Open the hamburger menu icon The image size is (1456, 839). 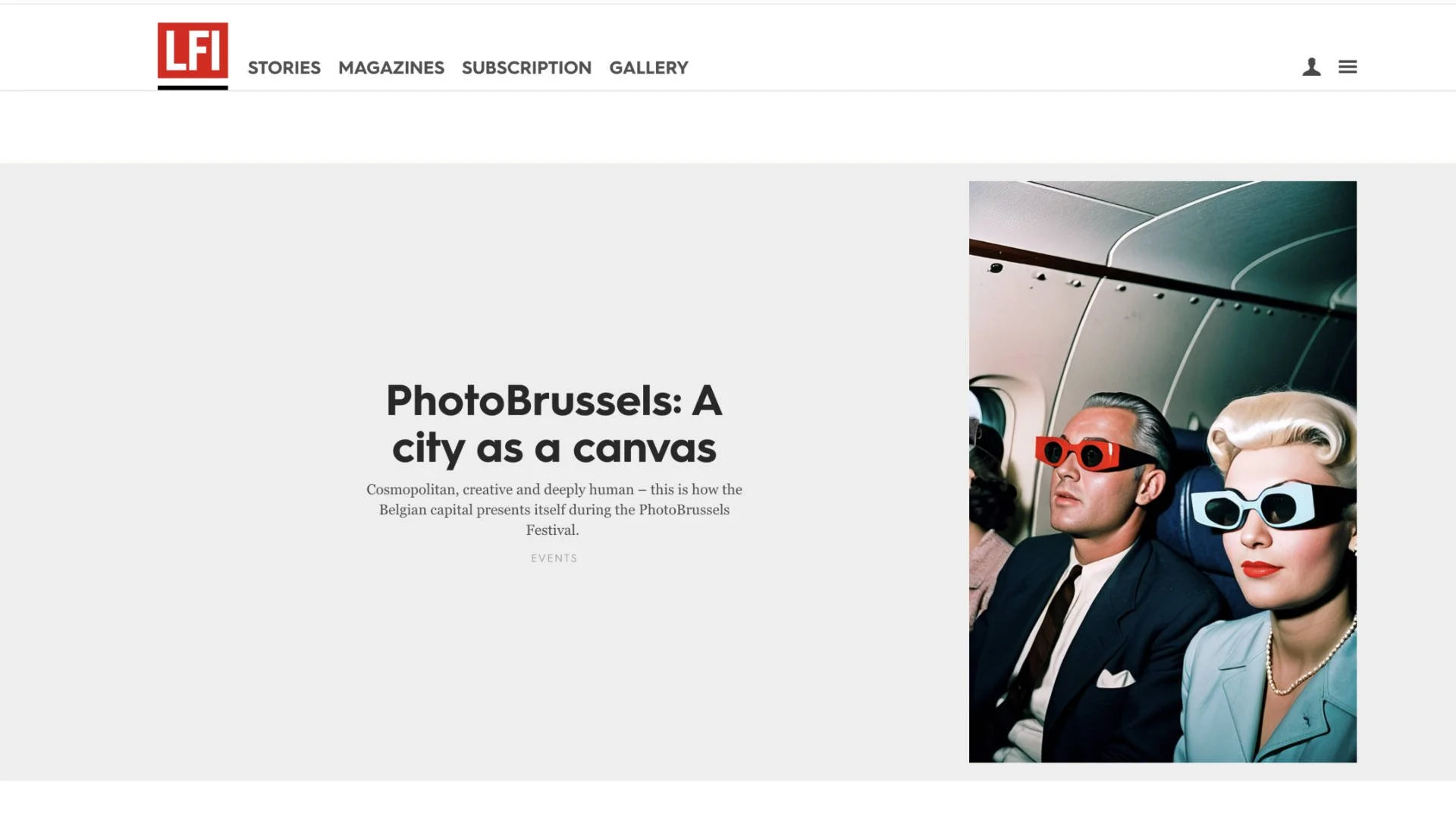point(1348,67)
